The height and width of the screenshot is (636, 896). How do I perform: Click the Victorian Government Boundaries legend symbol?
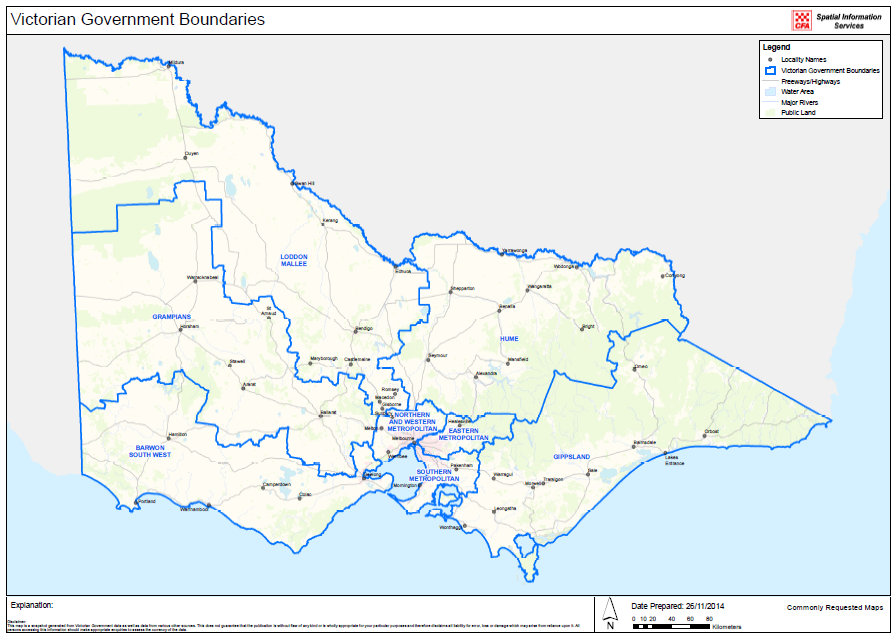[770, 71]
